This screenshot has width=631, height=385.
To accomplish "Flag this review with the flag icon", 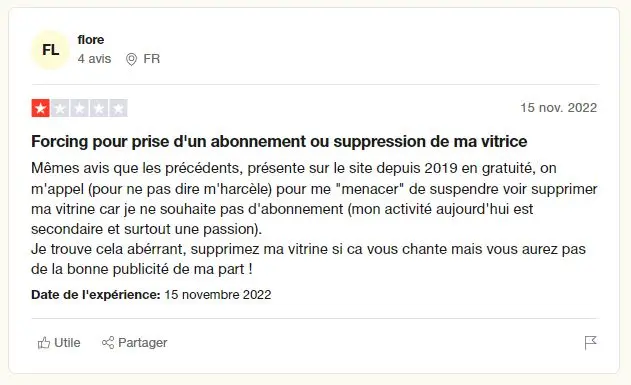I will pos(590,343).
